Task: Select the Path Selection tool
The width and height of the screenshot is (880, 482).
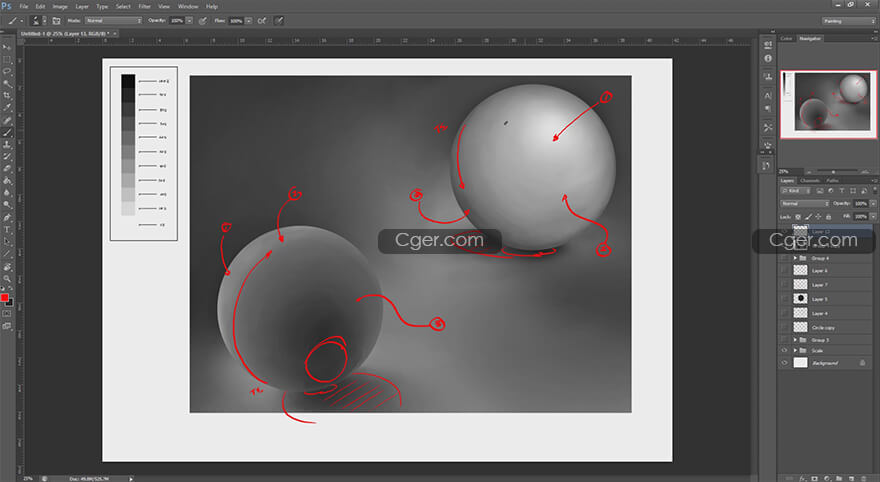Action: (x=7, y=241)
